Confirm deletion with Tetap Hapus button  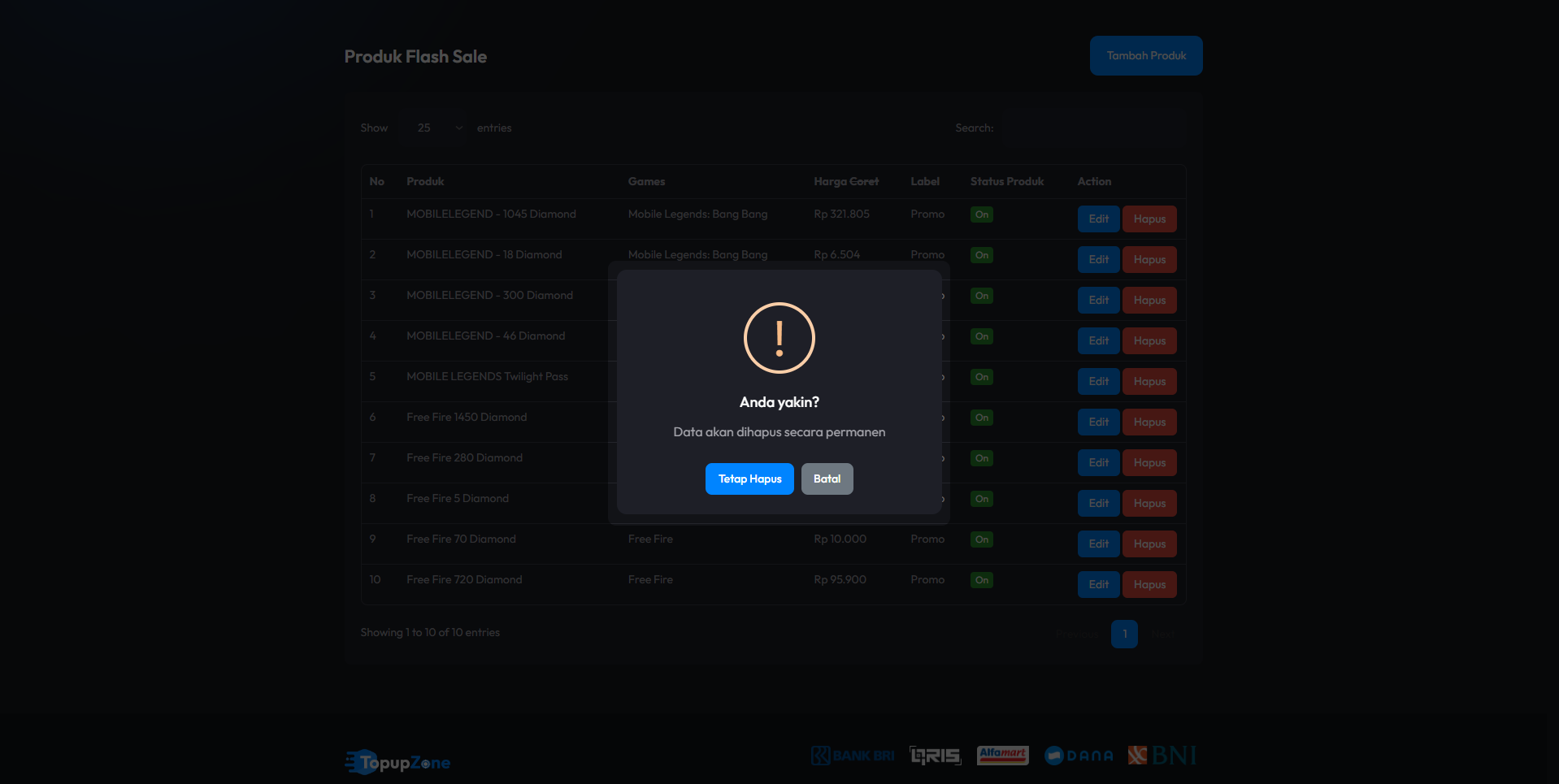[749, 479]
